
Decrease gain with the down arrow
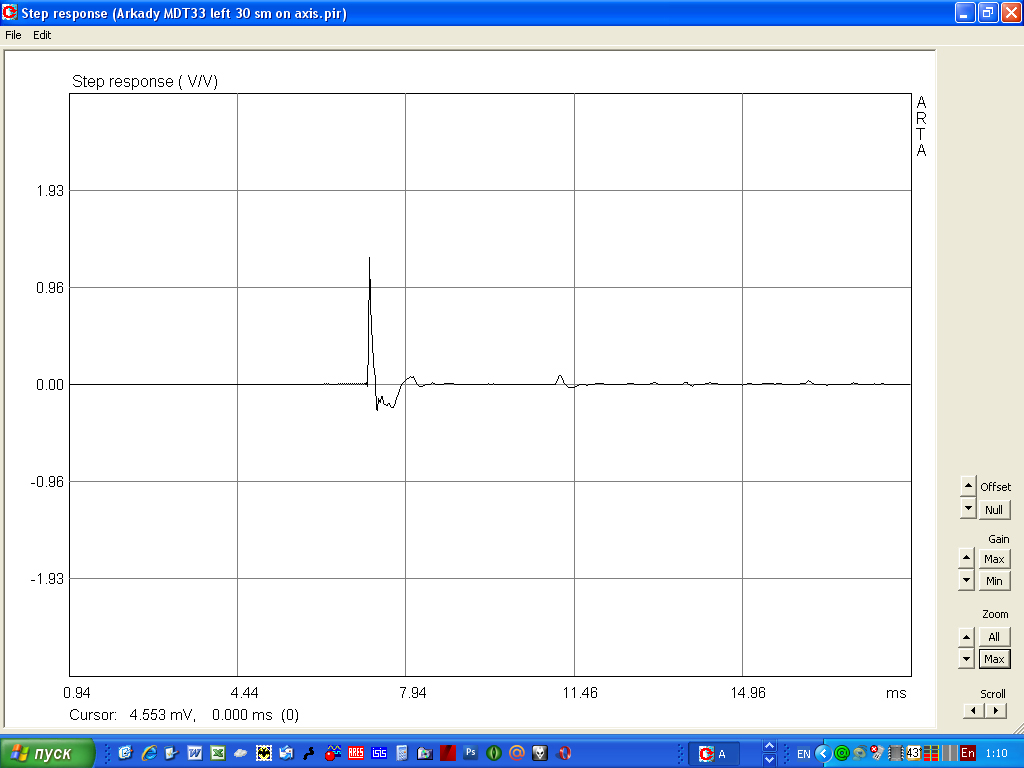tap(967, 581)
